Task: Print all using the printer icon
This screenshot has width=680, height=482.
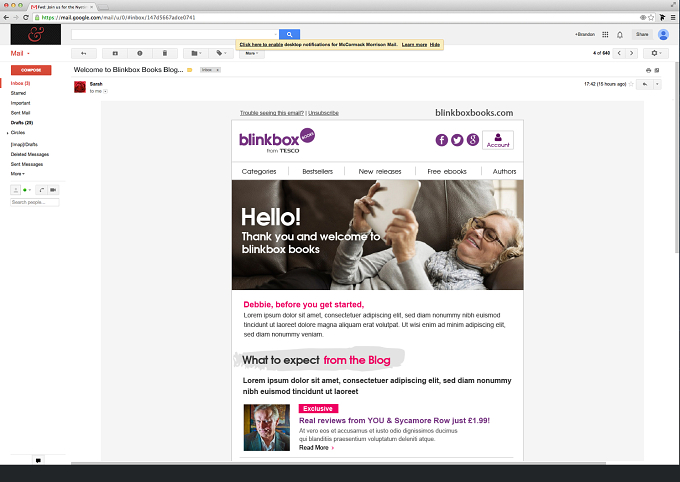Action: (648, 70)
